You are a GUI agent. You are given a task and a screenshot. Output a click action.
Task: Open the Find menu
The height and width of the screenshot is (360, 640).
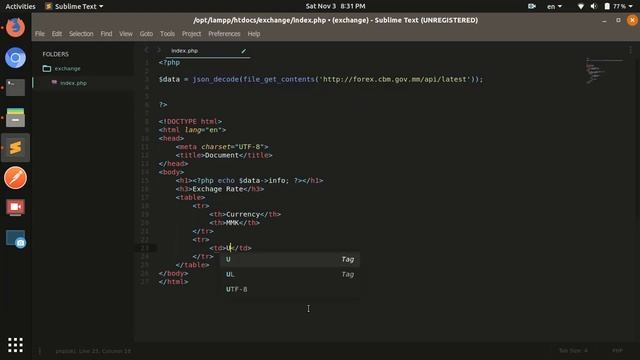106,34
